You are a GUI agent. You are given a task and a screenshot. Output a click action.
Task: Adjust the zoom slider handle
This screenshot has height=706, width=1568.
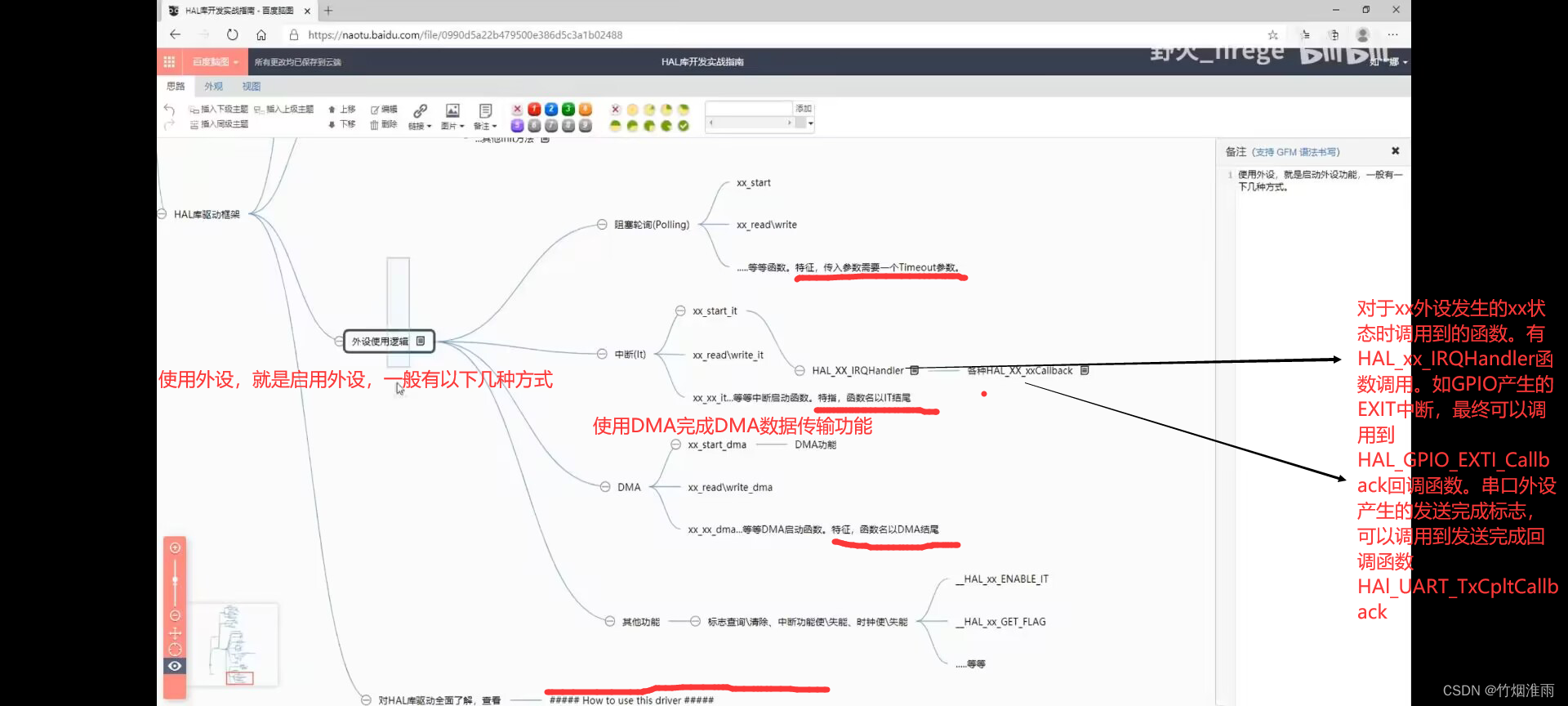[175, 580]
